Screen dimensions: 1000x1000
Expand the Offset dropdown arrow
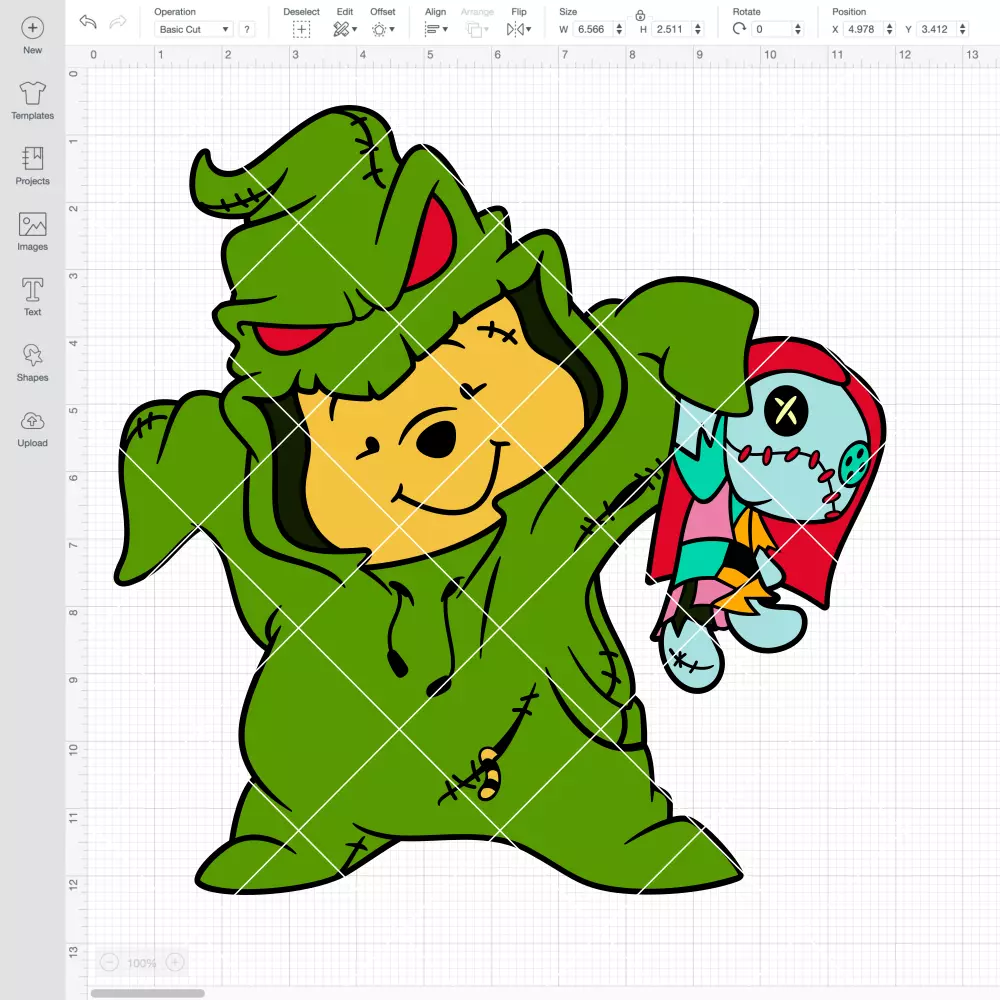coord(392,29)
